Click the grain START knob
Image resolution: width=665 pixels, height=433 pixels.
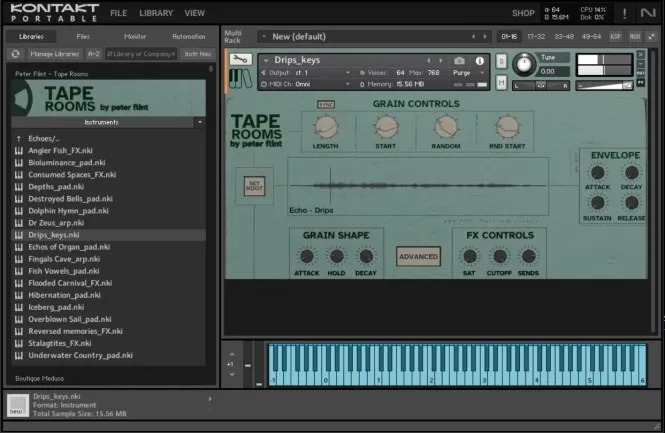(386, 127)
